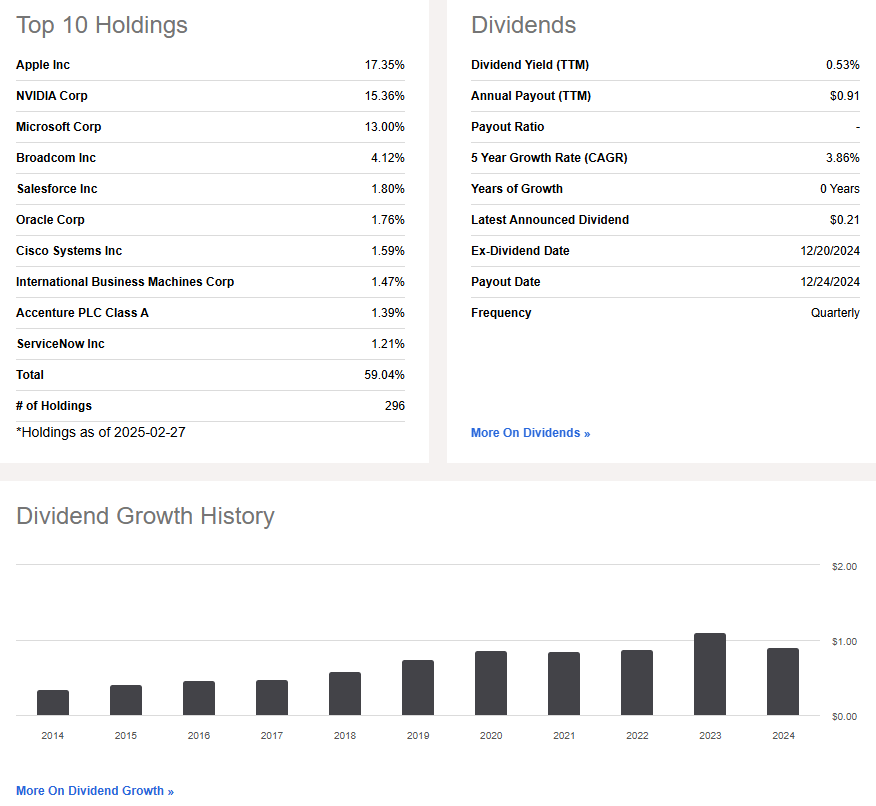Click the Broadcom Inc holding
This screenshot has width=876, height=806.
pyautogui.click(x=56, y=158)
